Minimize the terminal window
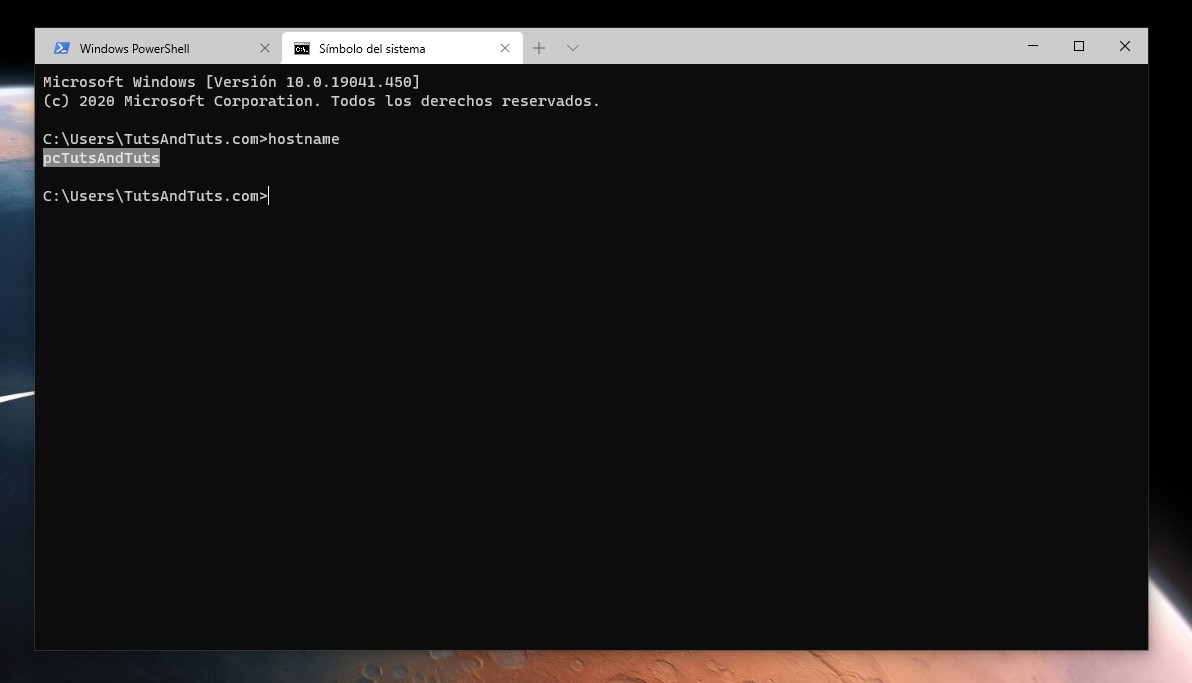 tap(1032, 46)
